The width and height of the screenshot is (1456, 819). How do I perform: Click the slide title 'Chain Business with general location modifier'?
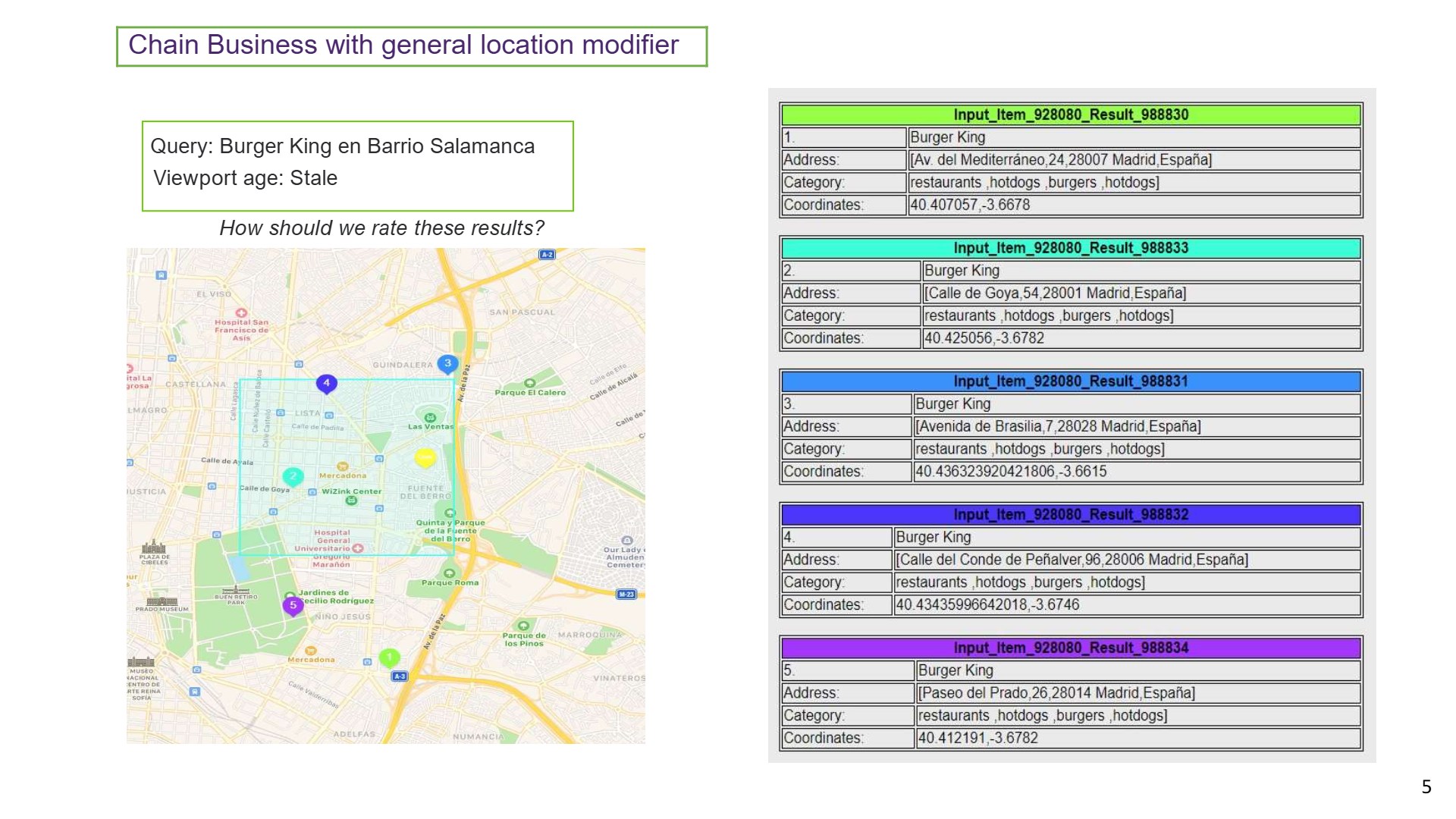403,45
